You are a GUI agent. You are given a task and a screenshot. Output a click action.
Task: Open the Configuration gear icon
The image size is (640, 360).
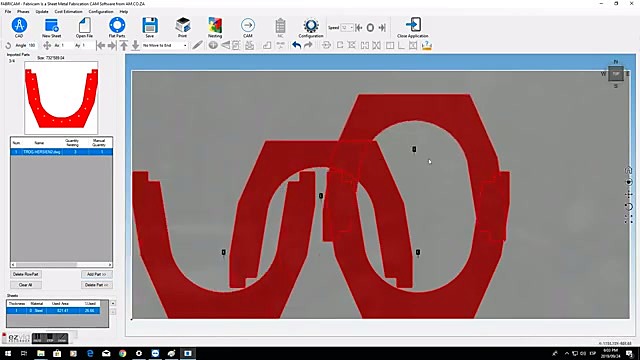point(311,25)
